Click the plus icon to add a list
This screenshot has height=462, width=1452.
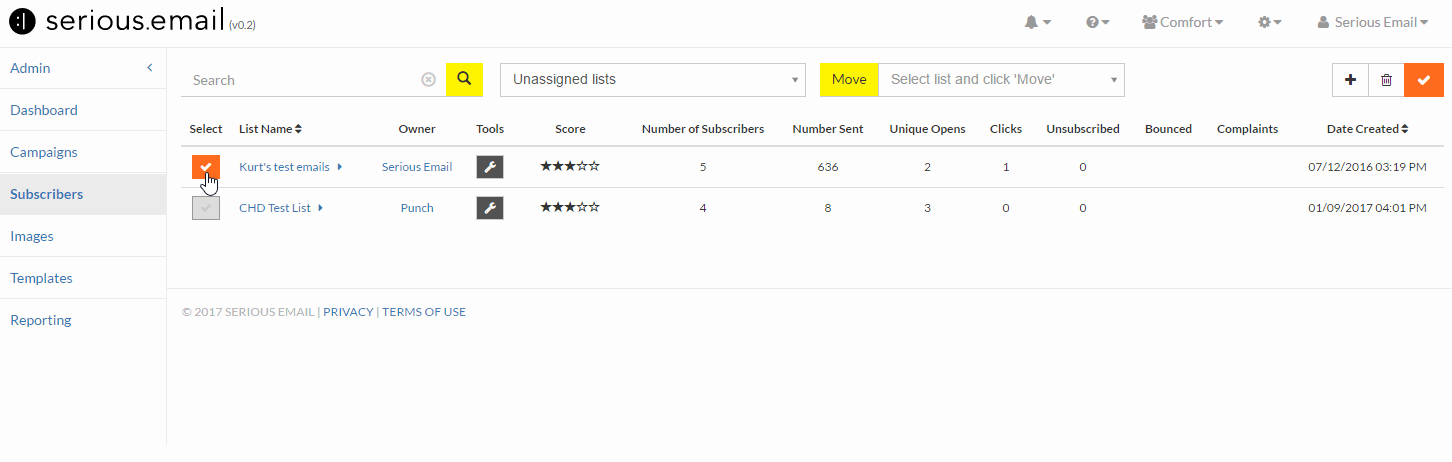click(x=1350, y=80)
